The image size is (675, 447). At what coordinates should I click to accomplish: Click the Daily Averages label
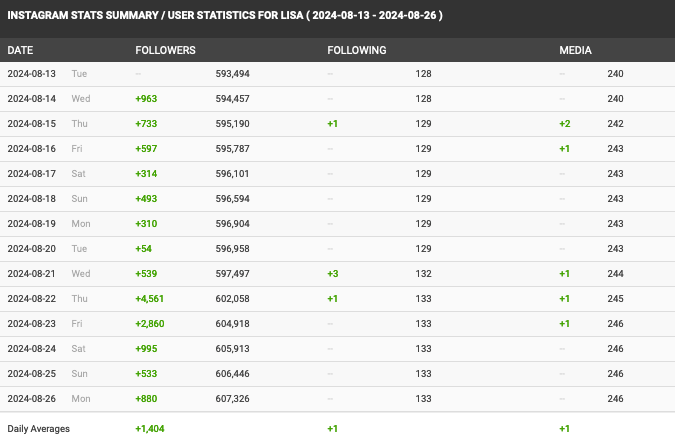39,429
